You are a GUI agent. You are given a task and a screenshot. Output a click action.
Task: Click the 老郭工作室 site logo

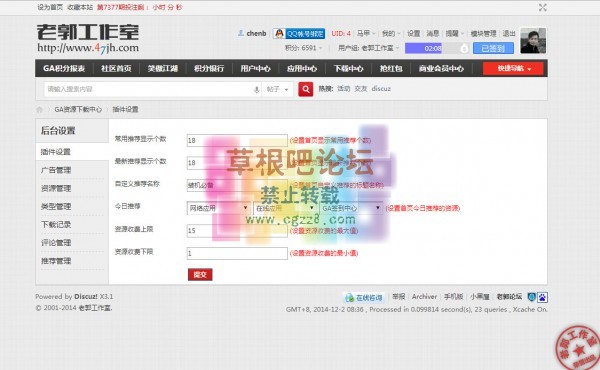(88, 38)
